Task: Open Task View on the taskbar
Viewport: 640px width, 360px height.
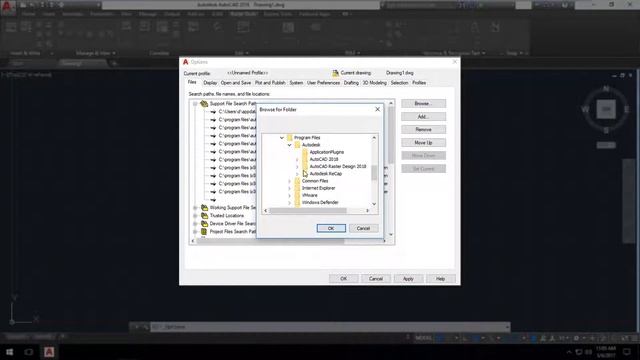Action: 29,352
